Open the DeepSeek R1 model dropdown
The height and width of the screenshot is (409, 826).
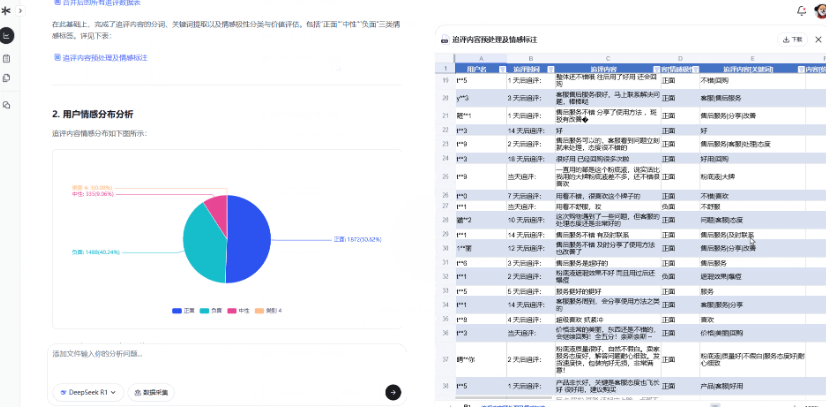pyautogui.click(x=88, y=392)
